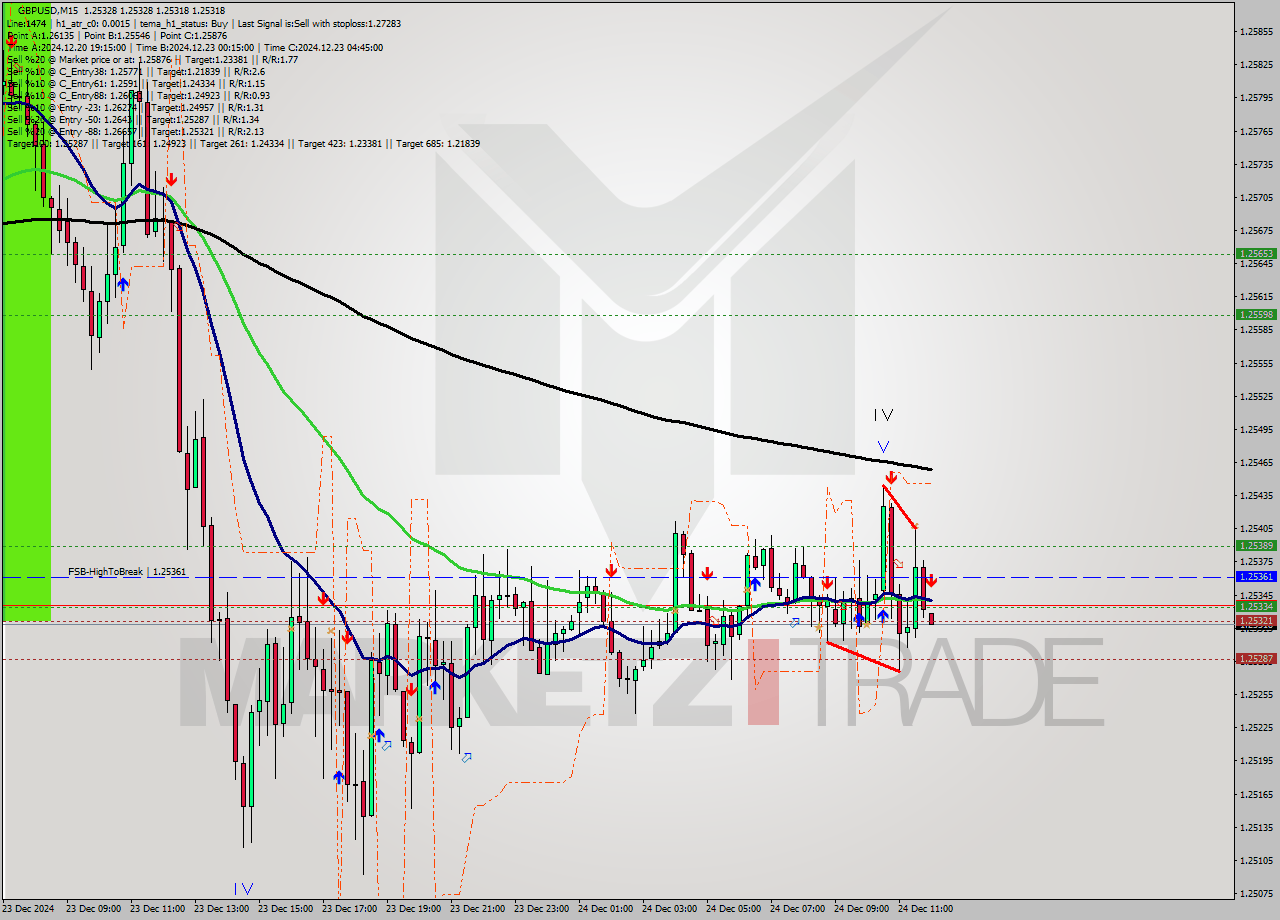Viewport: 1280px width, 920px height.
Task: Click the 1.25675 price scale label
Action: (x=1256, y=230)
